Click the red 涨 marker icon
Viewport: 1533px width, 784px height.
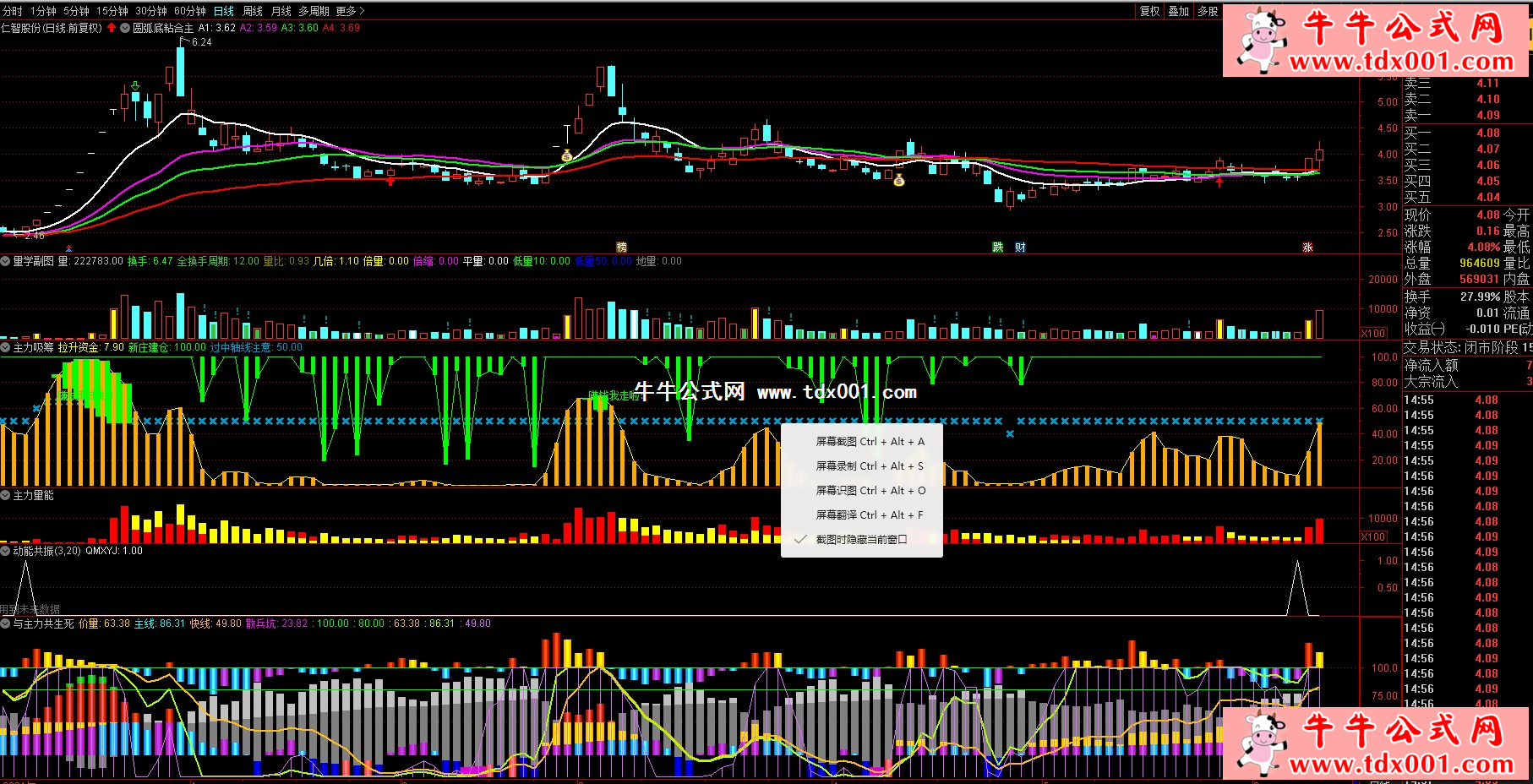tap(1307, 248)
